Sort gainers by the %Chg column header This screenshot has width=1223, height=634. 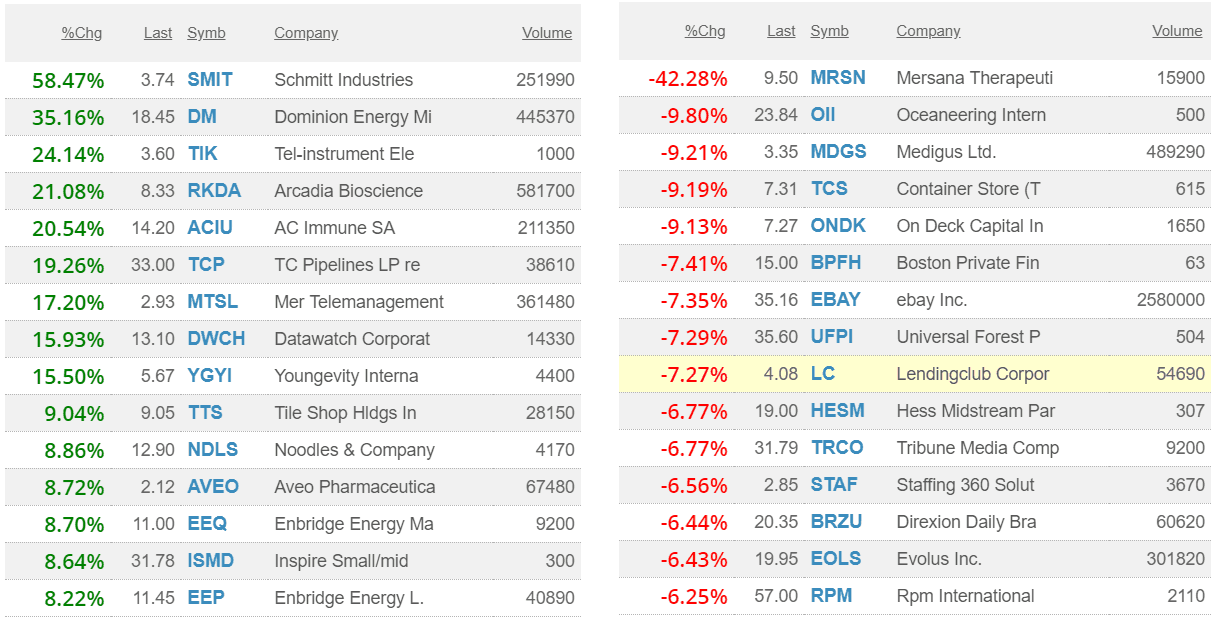pos(81,32)
